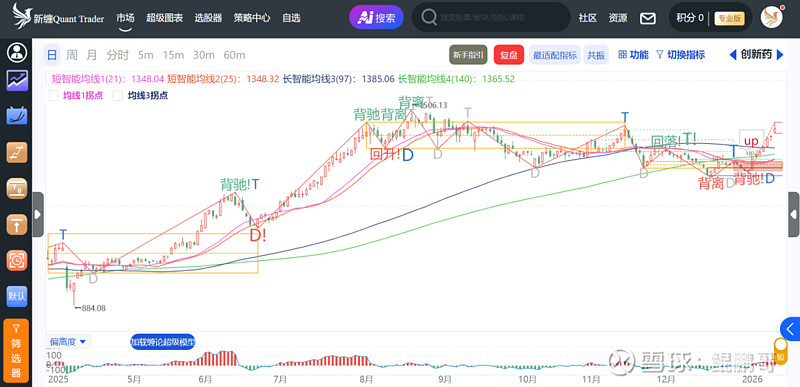Image resolution: width=800 pixels, height=387 pixels.
Task: Toggle the 均线1拐点 checkbox
Action: 53,95
